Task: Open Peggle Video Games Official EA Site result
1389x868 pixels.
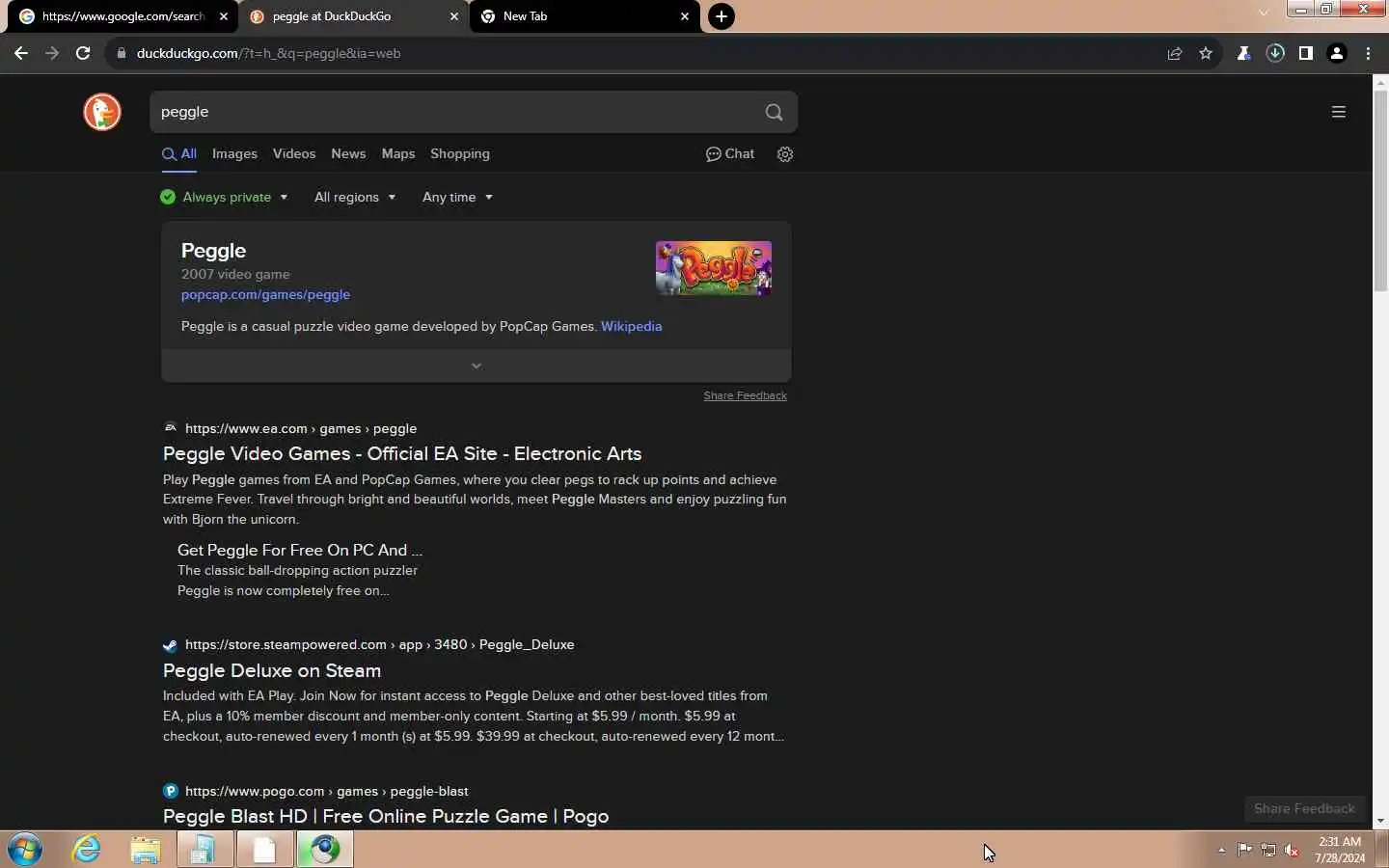Action: [402, 453]
